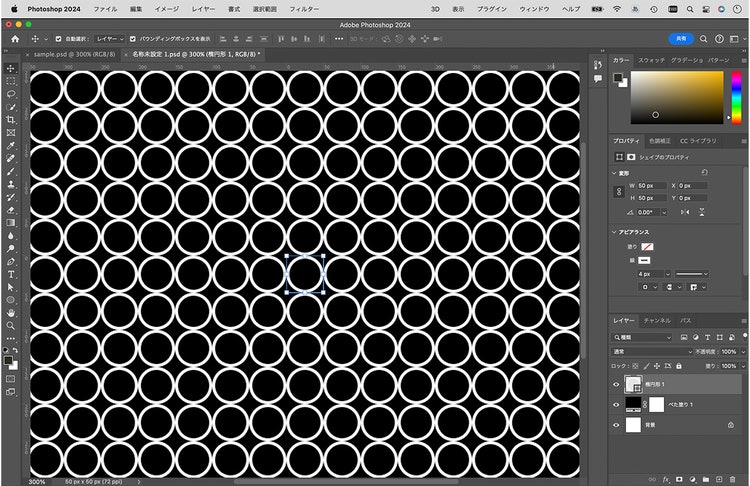Select the Type tool
Image resolution: width=750 pixels, height=486 pixels.
[11, 275]
